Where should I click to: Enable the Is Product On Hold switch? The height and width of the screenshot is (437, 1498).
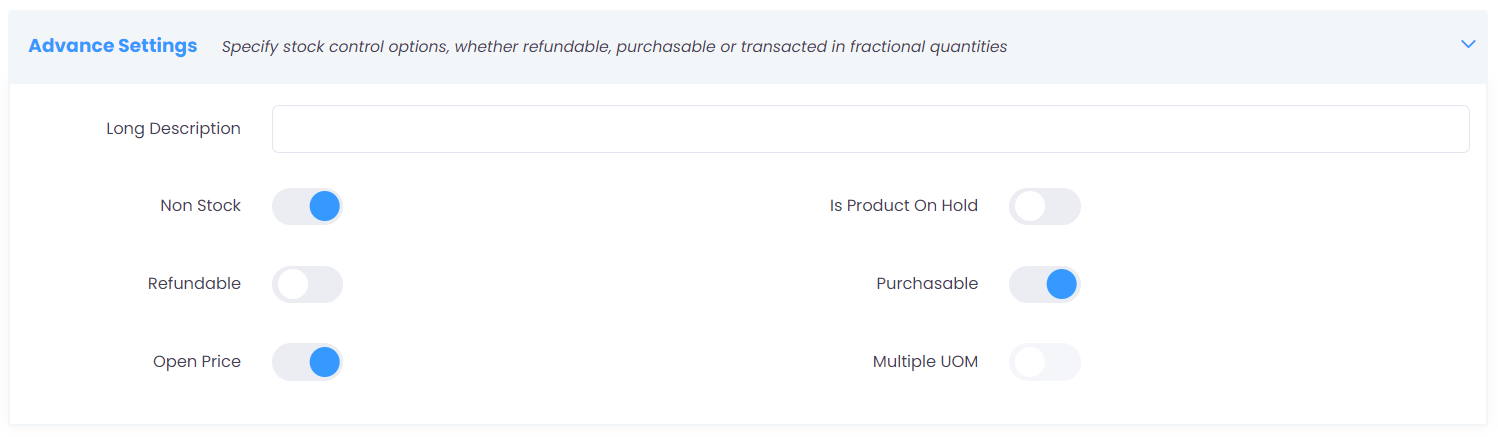[x=1044, y=206]
